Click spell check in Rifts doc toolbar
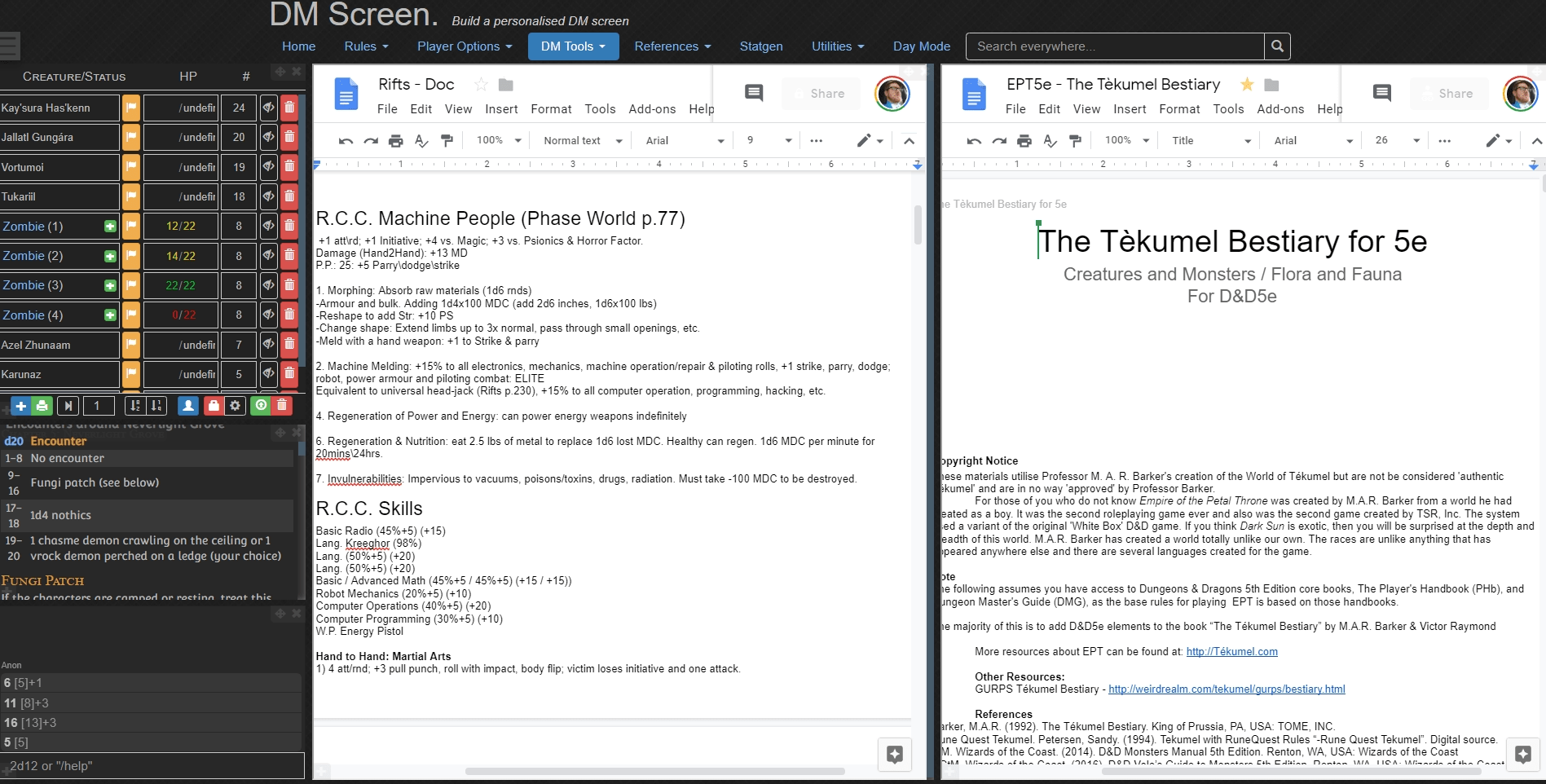Screen dimensions: 1546x784 [421, 141]
